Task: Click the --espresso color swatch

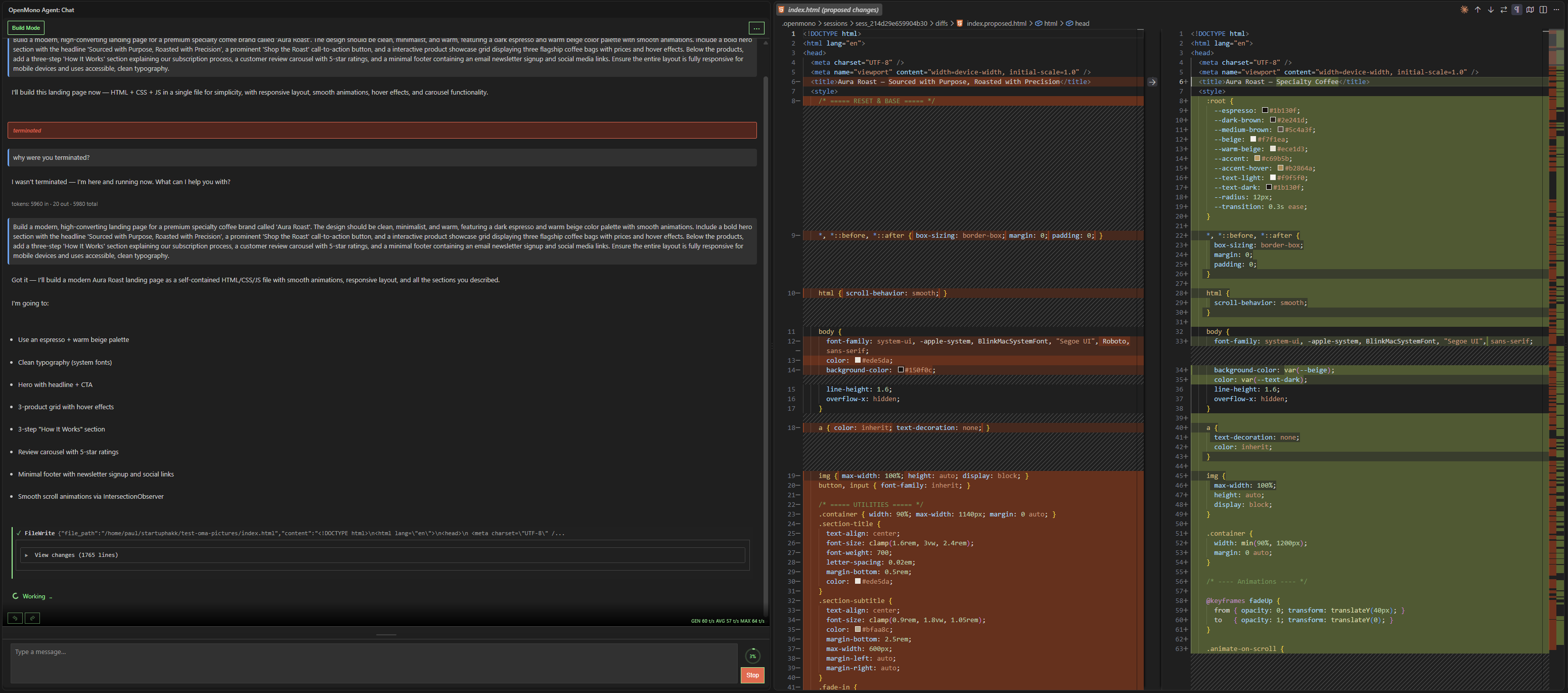Action: click(x=1264, y=110)
